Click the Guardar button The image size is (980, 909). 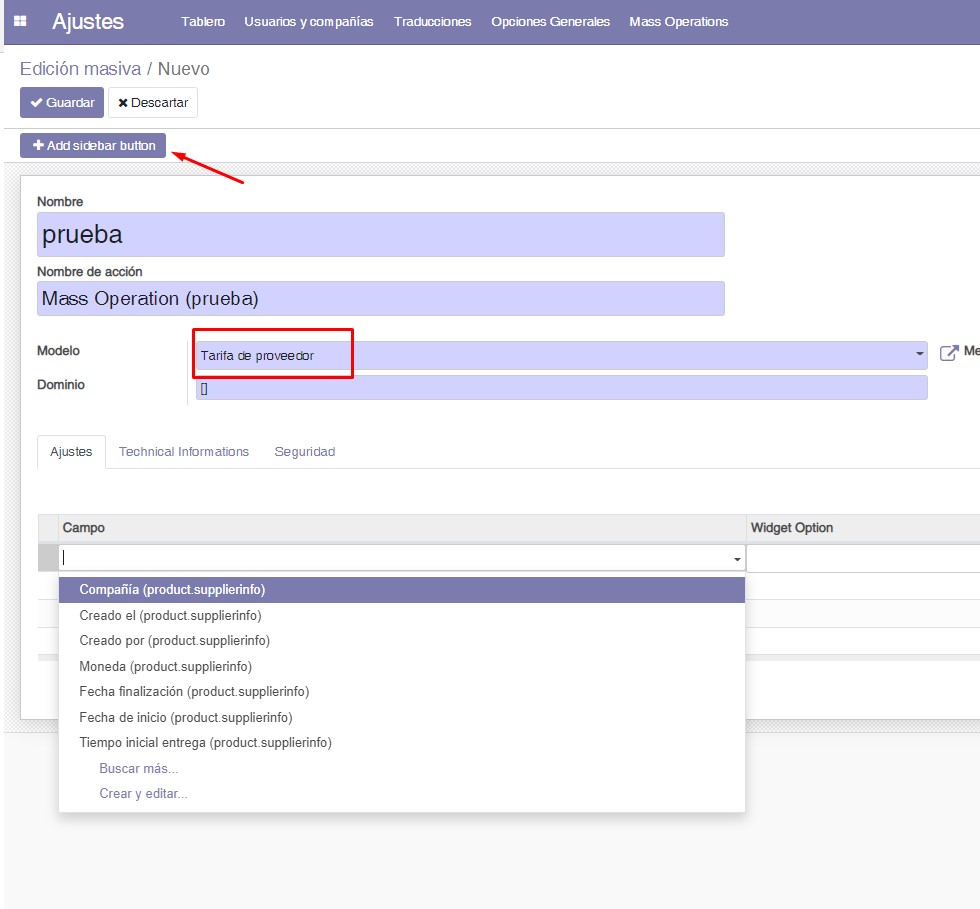pyautogui.click(x=62, y=103)
